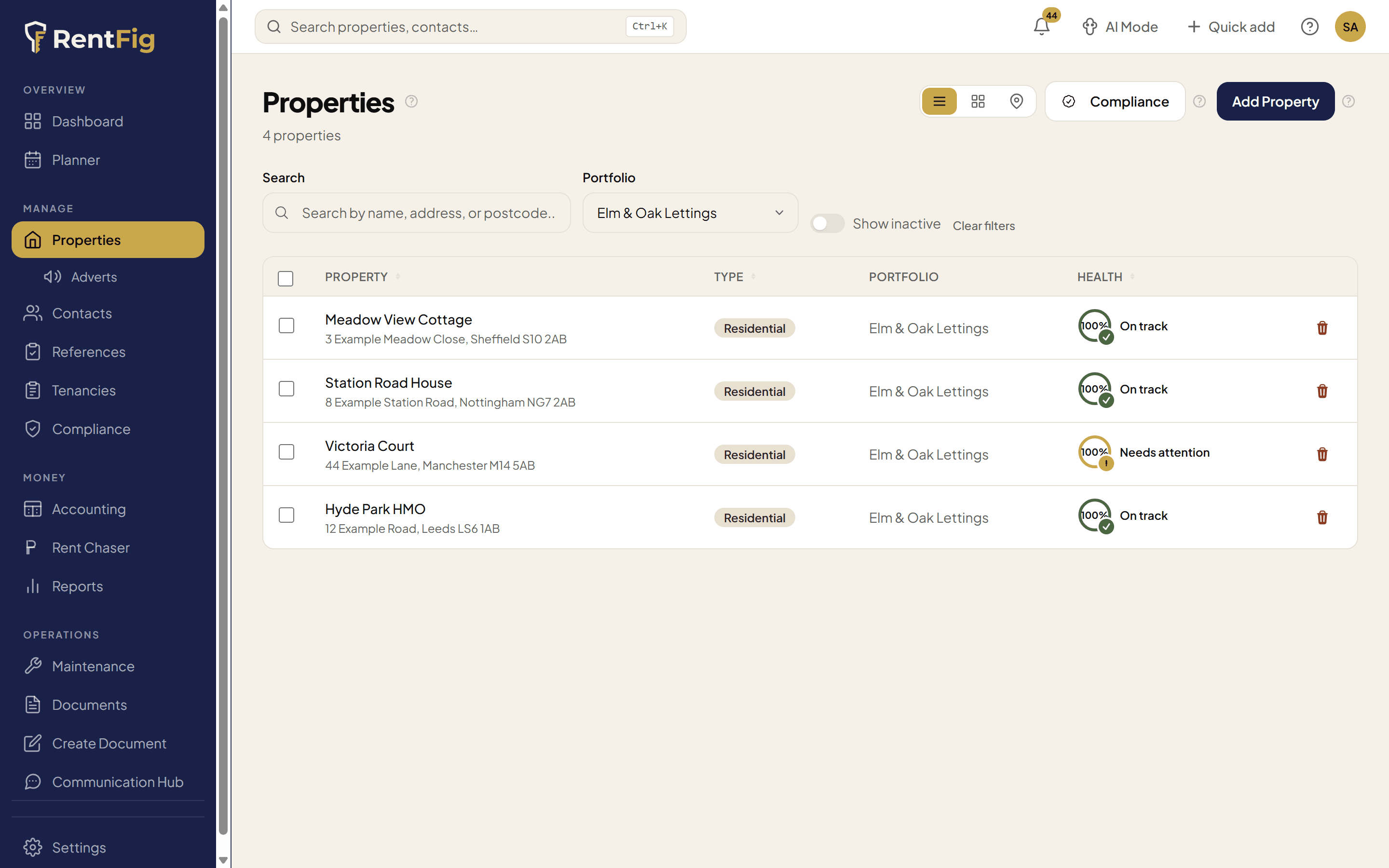Tick the Meadow View Cottage checkbox
This screenshot has height=868, width=1389.
pyautogui.click(x=286, y=325)
